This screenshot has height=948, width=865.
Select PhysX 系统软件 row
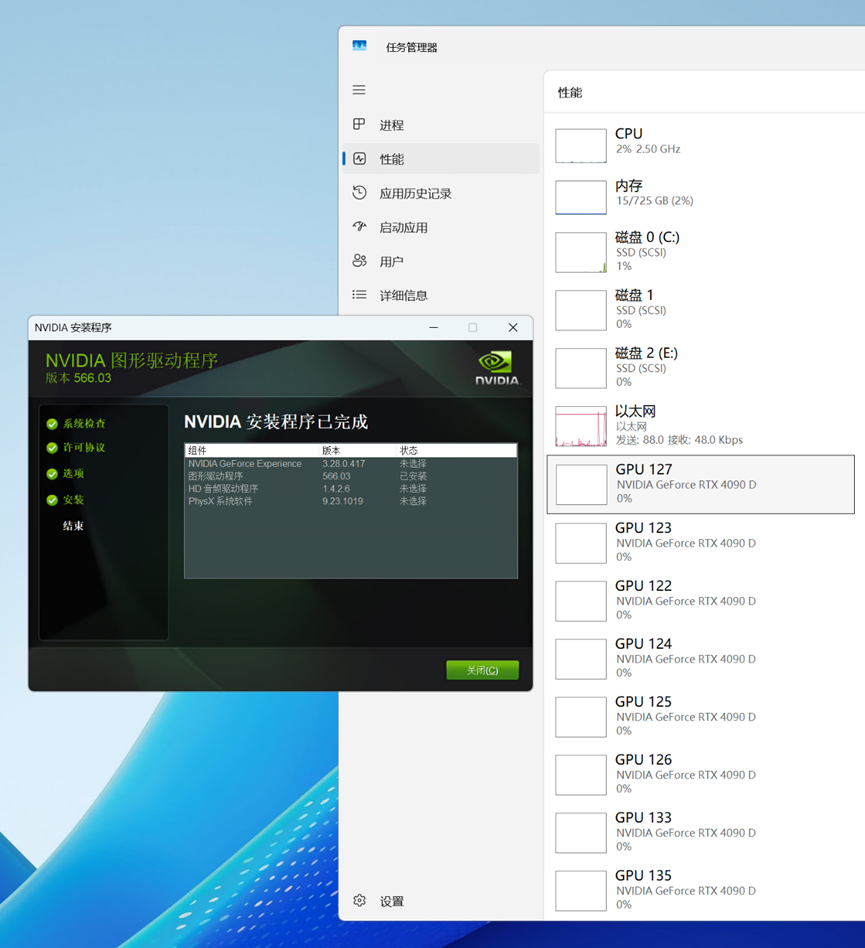click(351, 501)
